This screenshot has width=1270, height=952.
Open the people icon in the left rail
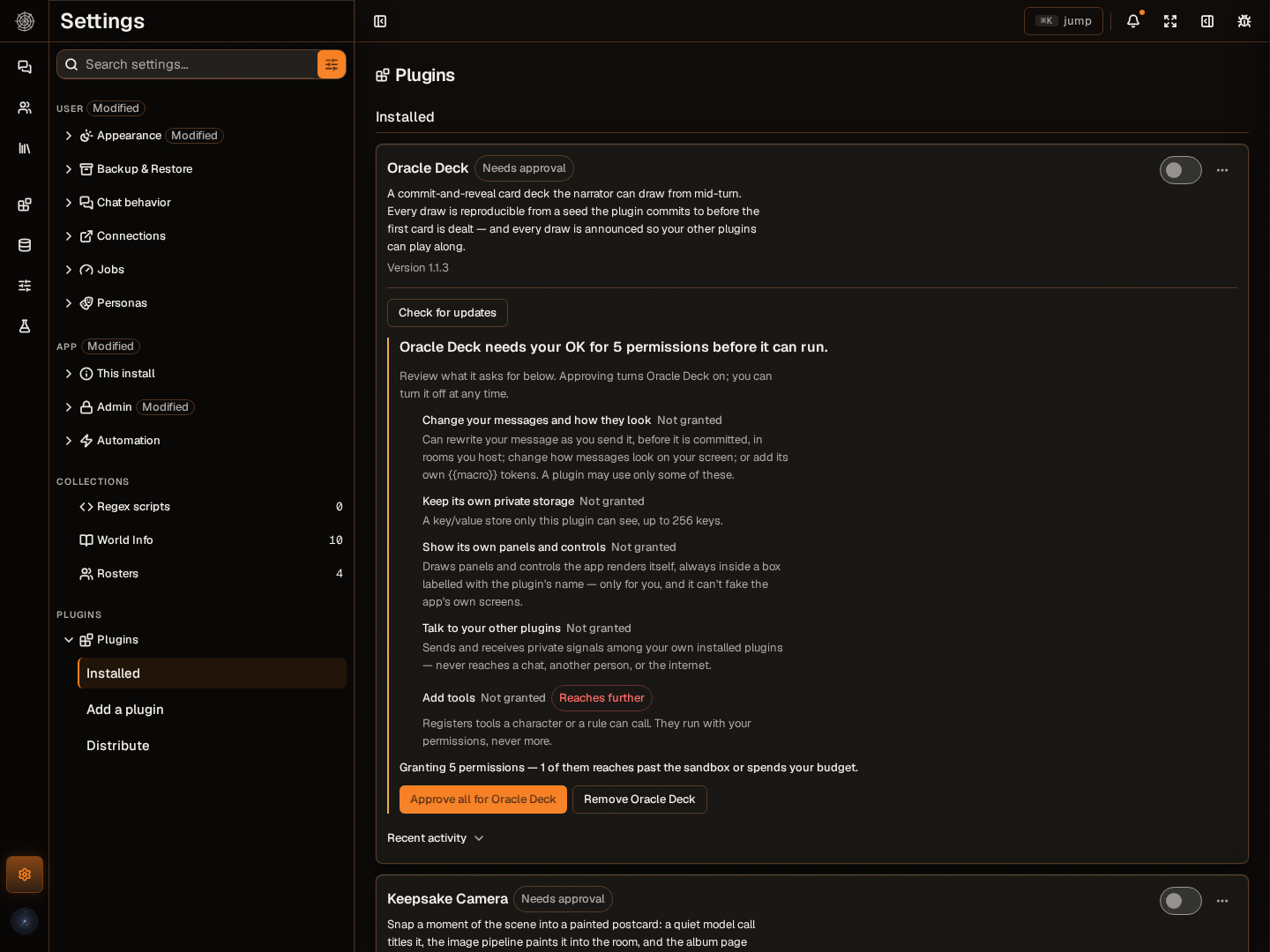[25, 108]
